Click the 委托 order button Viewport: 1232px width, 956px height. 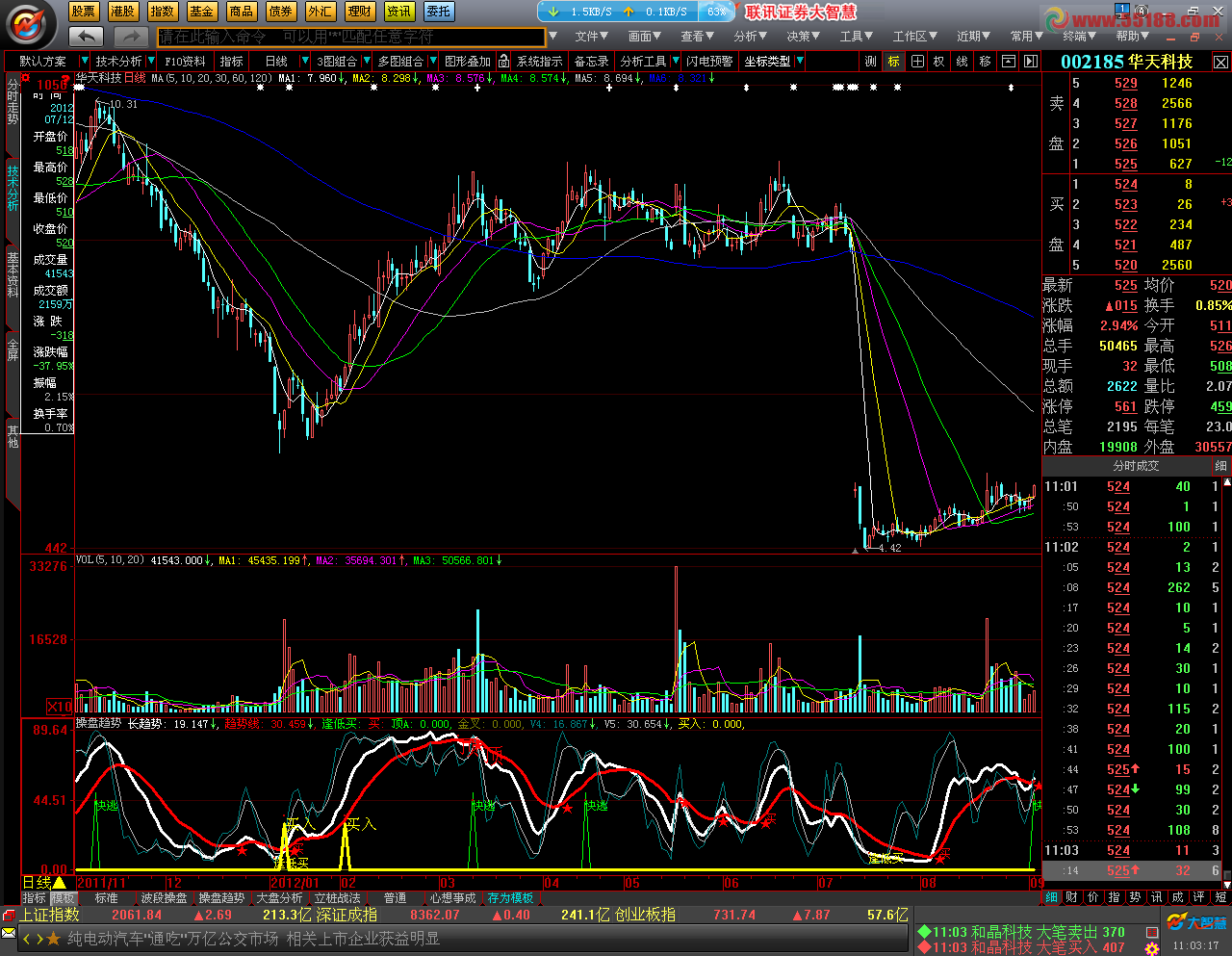pos(439,12)
